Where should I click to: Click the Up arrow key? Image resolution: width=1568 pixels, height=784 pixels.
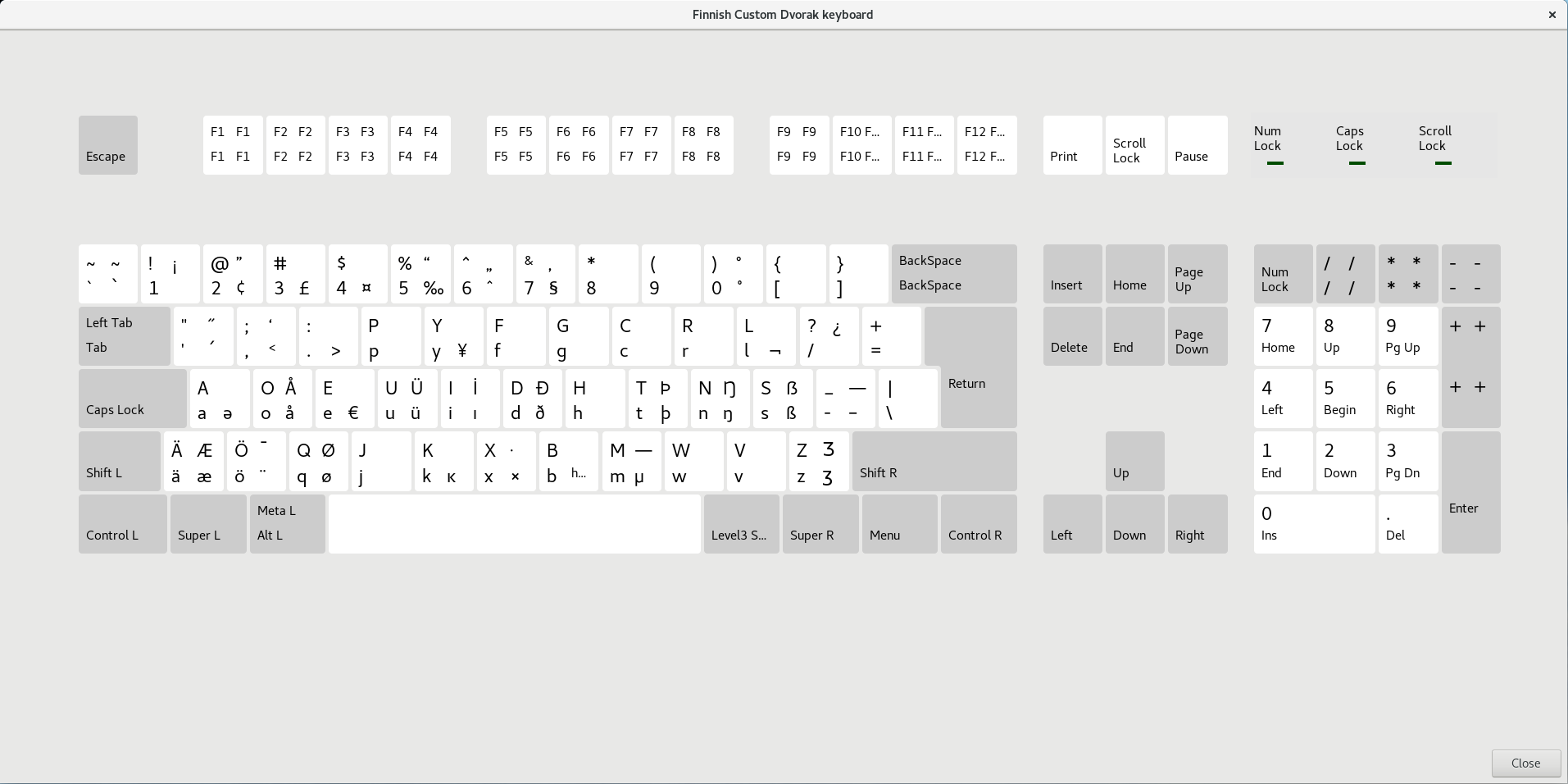click(1135, 461)
